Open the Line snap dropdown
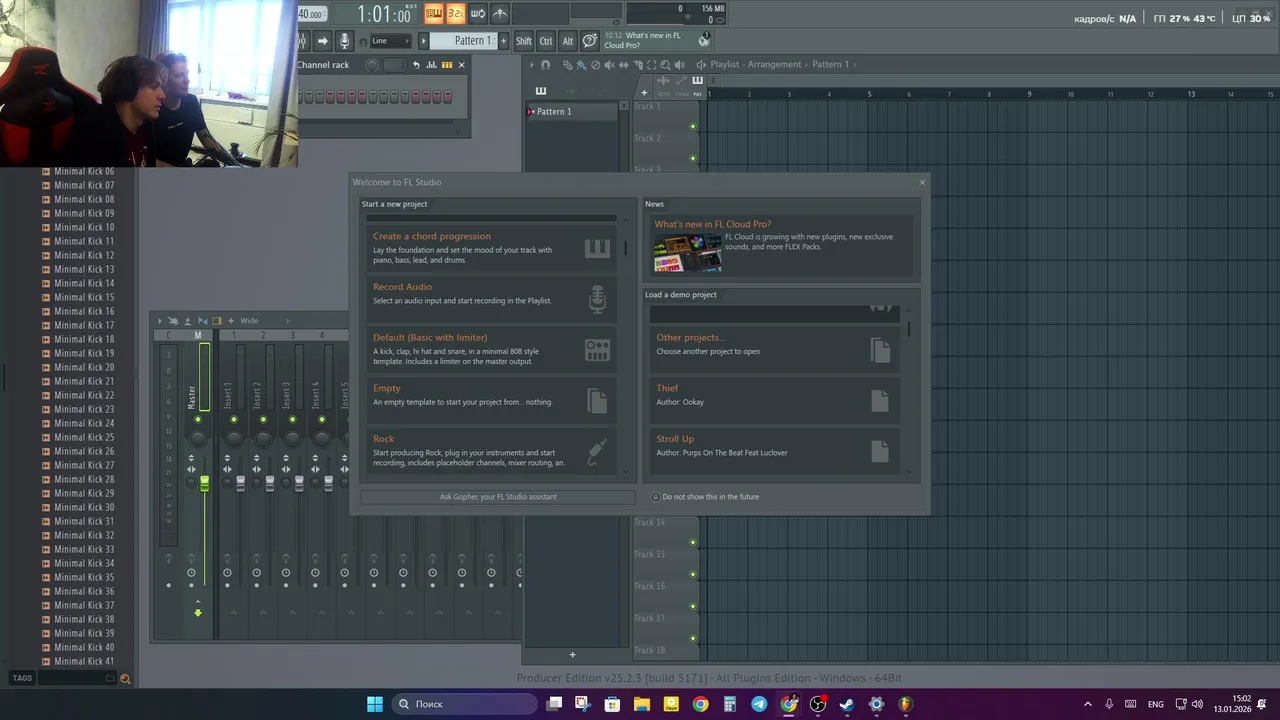The image size is (1280, 720). pos(390,41)
